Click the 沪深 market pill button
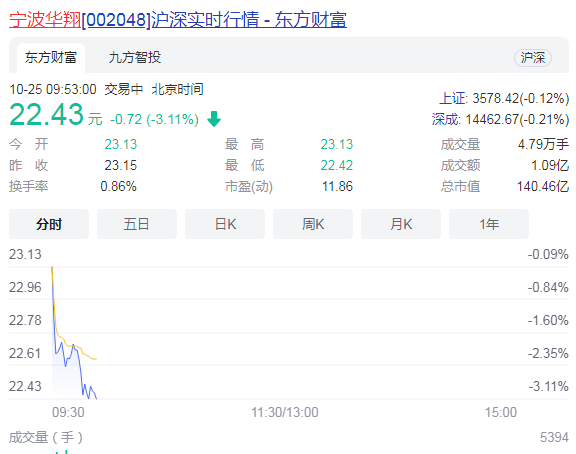This screenshot has height=454, width=576. 533,58
